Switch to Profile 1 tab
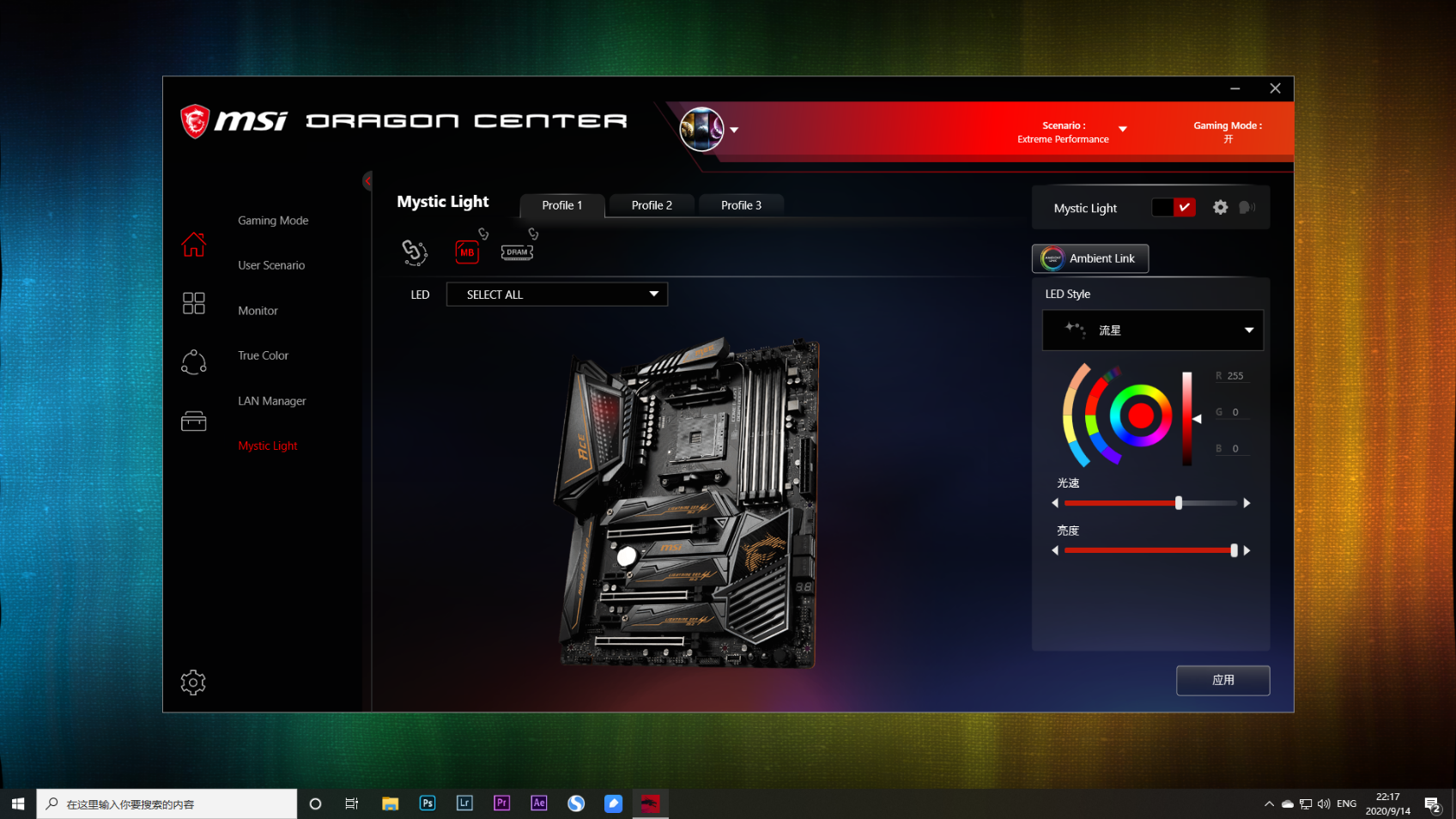The width and height of the screenshot is (1456, 819). click(x=562, y=205)
